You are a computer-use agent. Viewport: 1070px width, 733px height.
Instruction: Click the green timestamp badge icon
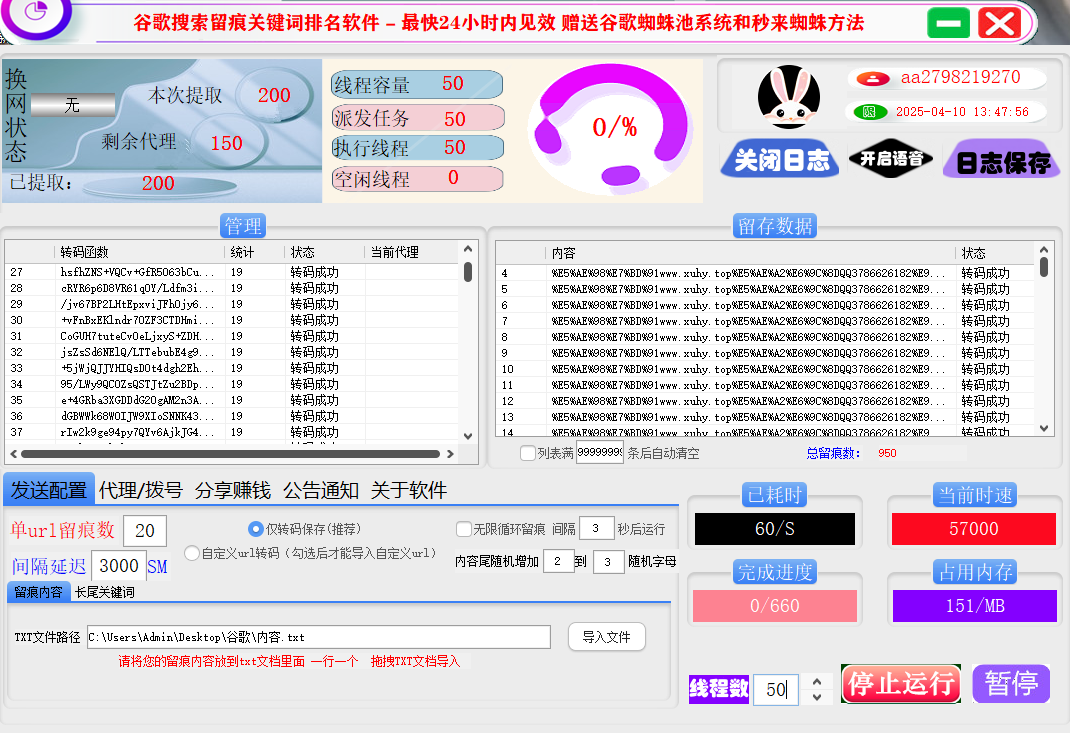869,111
